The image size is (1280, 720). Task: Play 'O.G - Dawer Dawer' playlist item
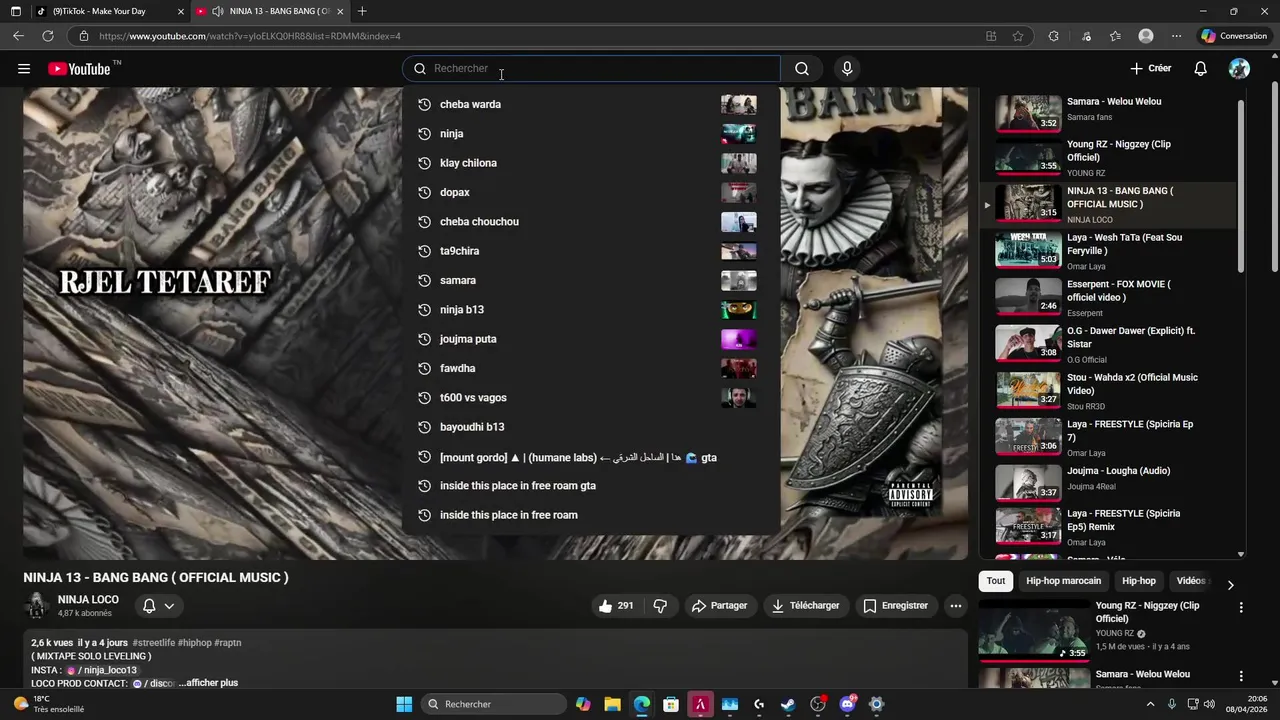(1107, 344)
